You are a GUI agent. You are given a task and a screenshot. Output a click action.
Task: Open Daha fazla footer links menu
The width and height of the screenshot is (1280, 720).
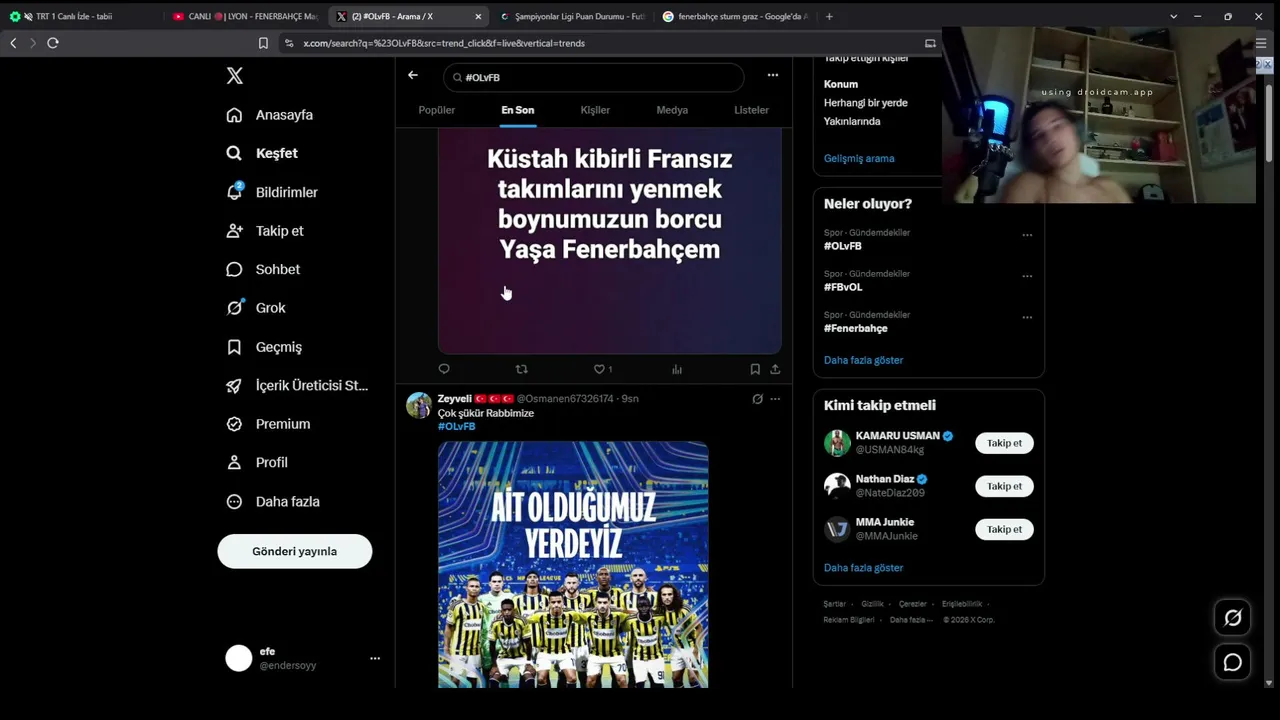(911, 620)
